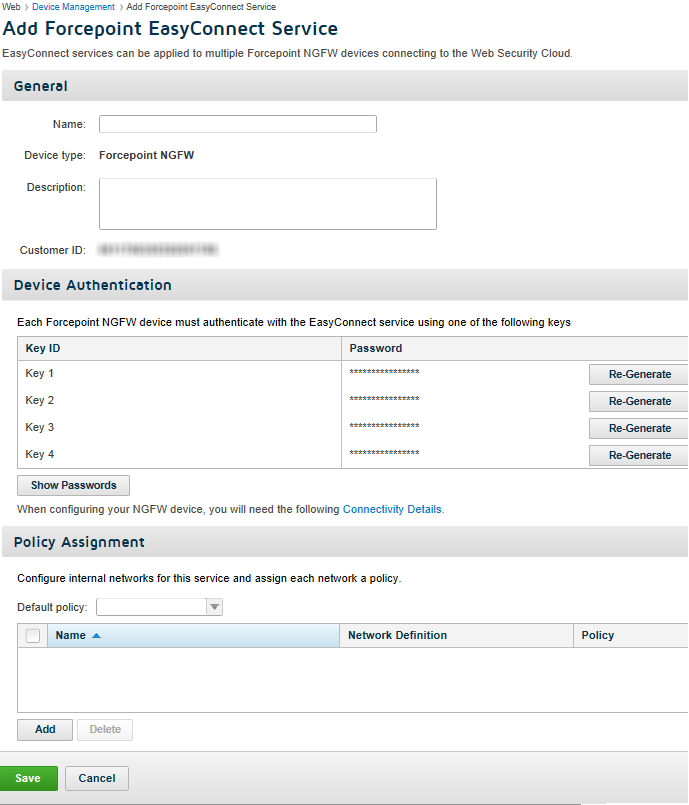Click the Forcepoint NGFW device type text

(146, 155)
